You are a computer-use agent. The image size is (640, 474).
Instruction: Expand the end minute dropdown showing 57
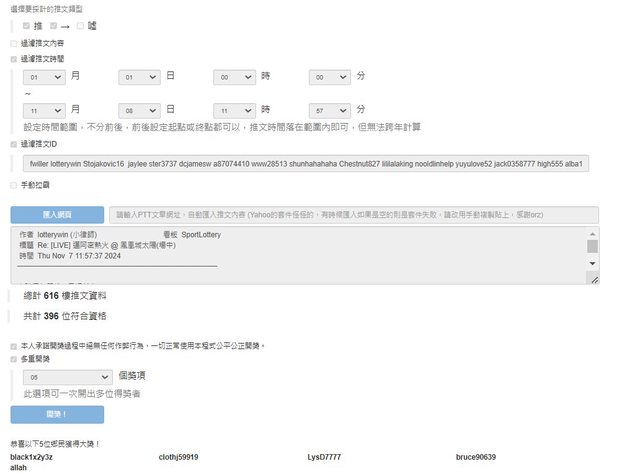click(331, 109)
